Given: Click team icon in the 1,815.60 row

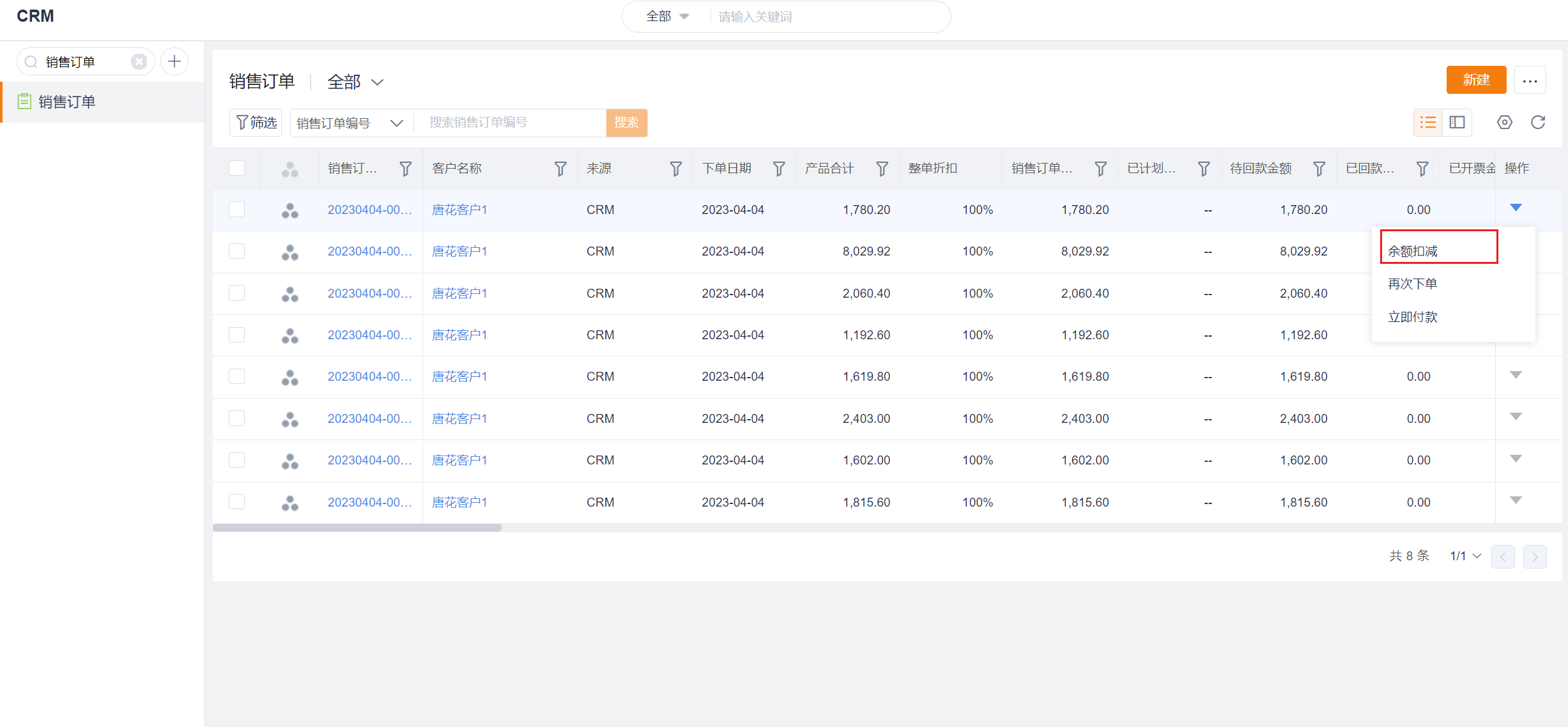Looking at the screenshot, I should coord(290,503).
